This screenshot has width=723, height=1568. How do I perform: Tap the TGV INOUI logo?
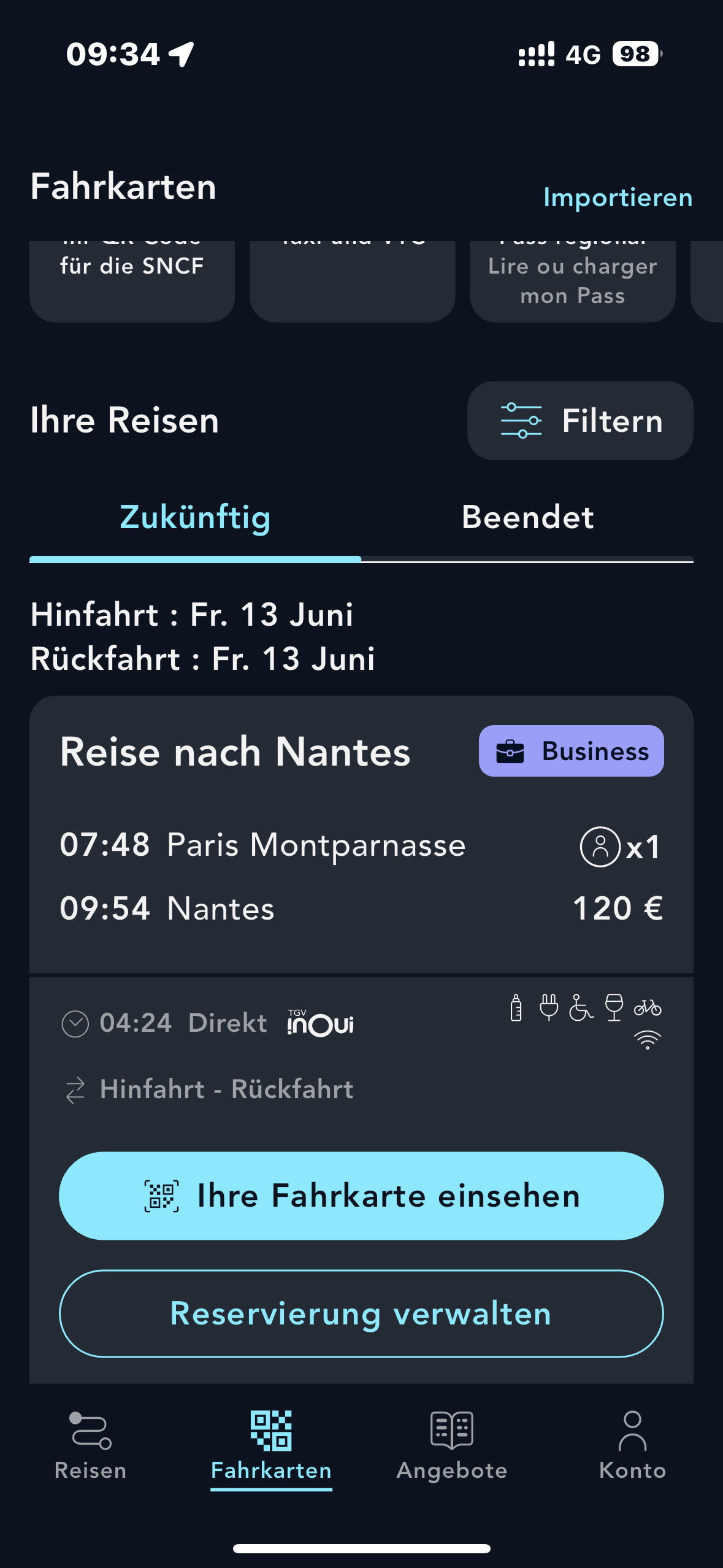click(320, 1023)
